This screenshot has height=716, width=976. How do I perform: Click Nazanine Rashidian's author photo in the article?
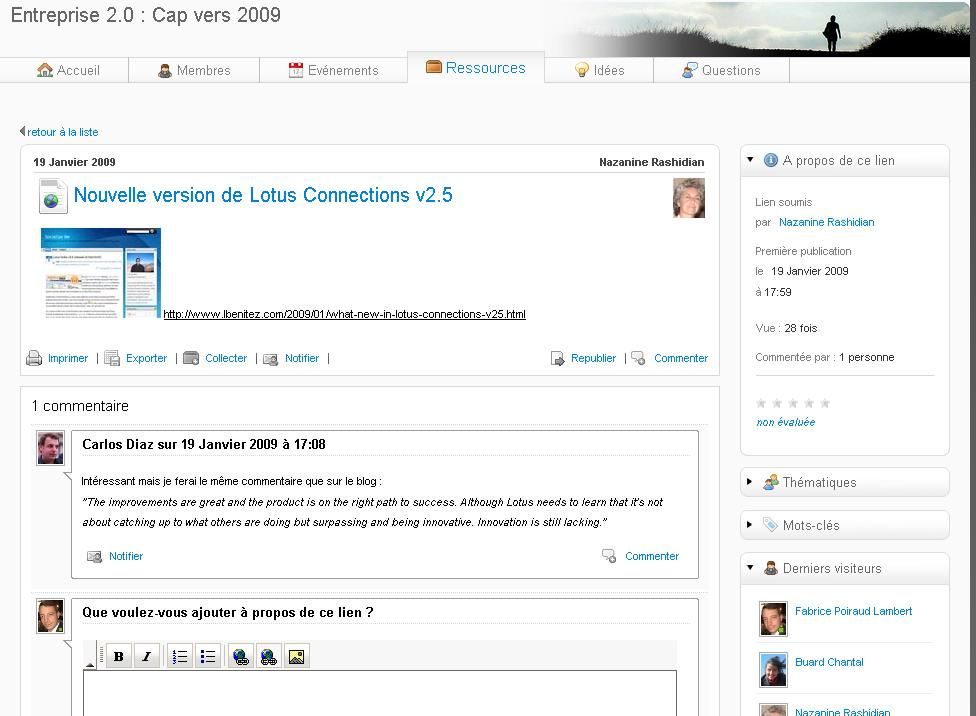pyautogui.click(x=688, y=198)
